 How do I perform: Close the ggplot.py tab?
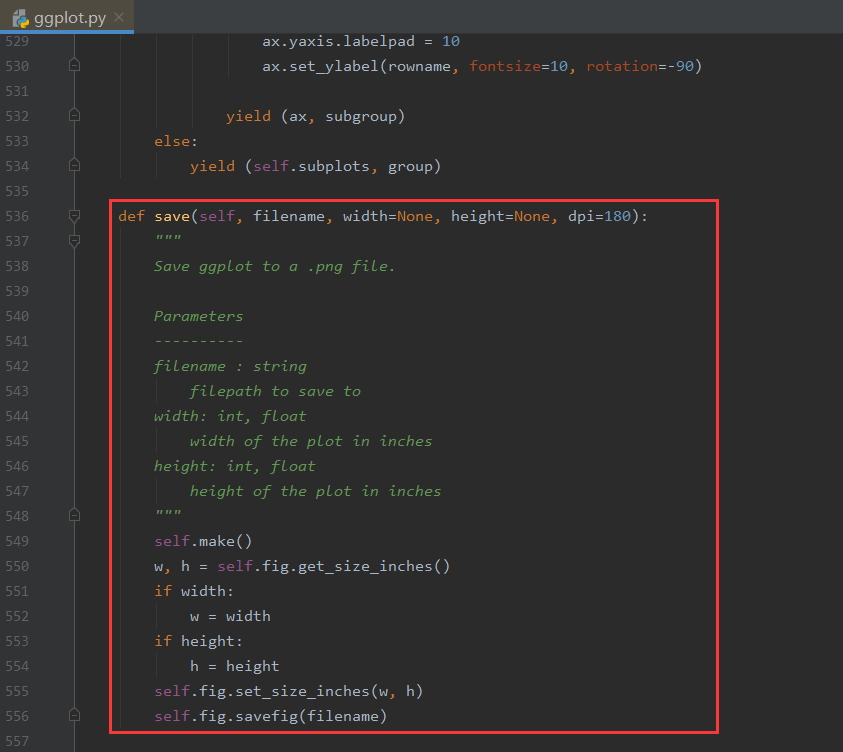pyautogui.click(x=119, y=18)
